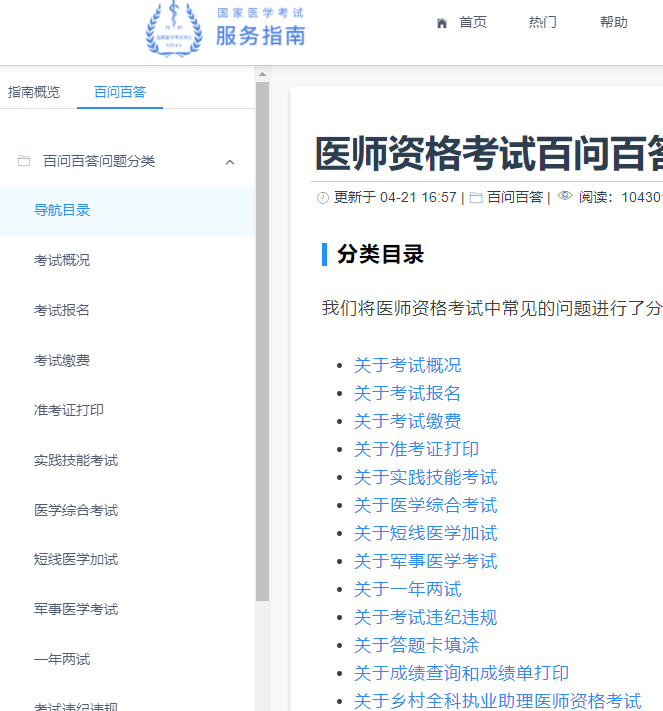The width and height of the screenshot is (663, 711).
Task: Click the folder icon beside 百问百答问题分类
Action: click(24, 161)
